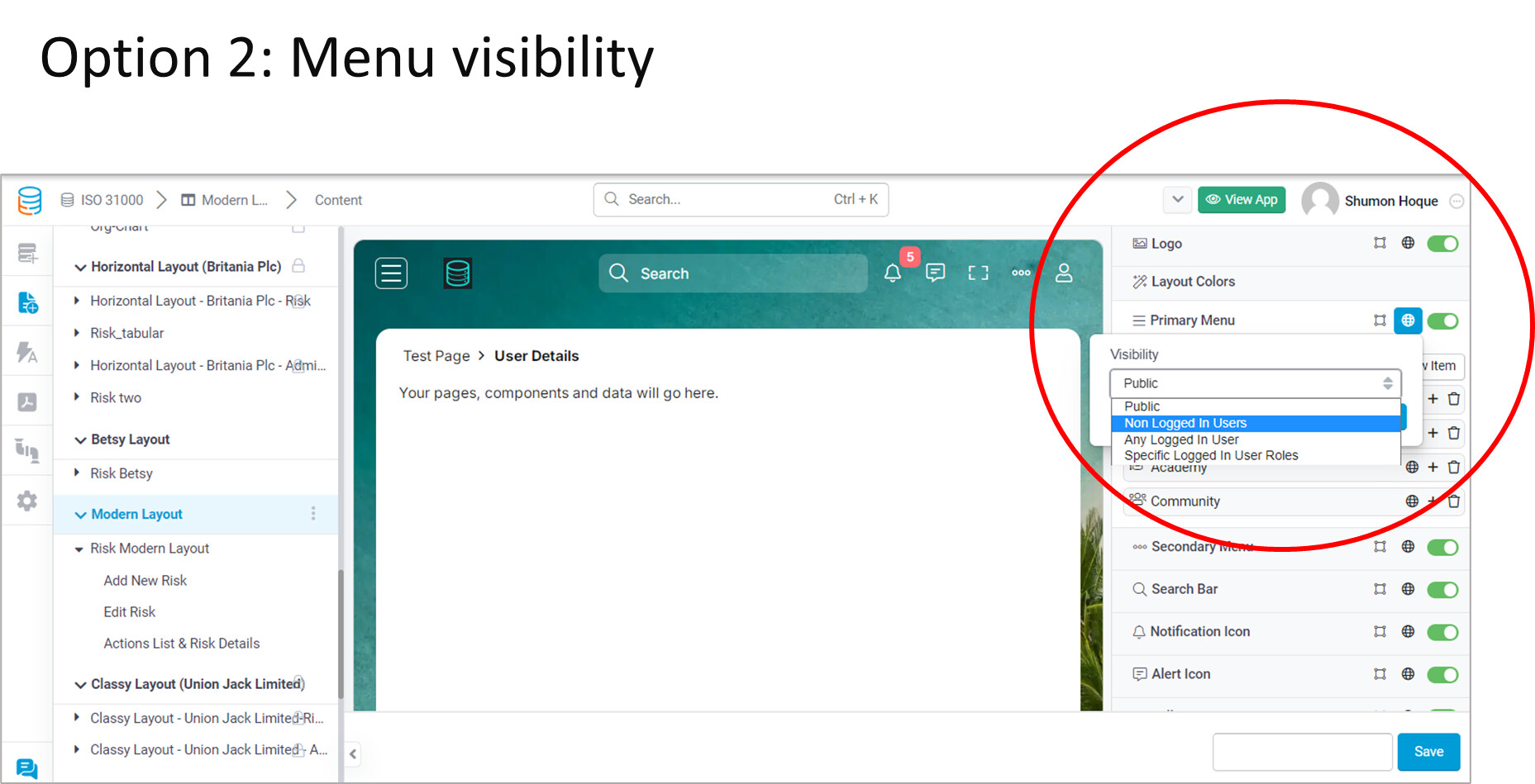
Task: Open the Visibility dropdown showing Public
Action: coord(1255,383)
